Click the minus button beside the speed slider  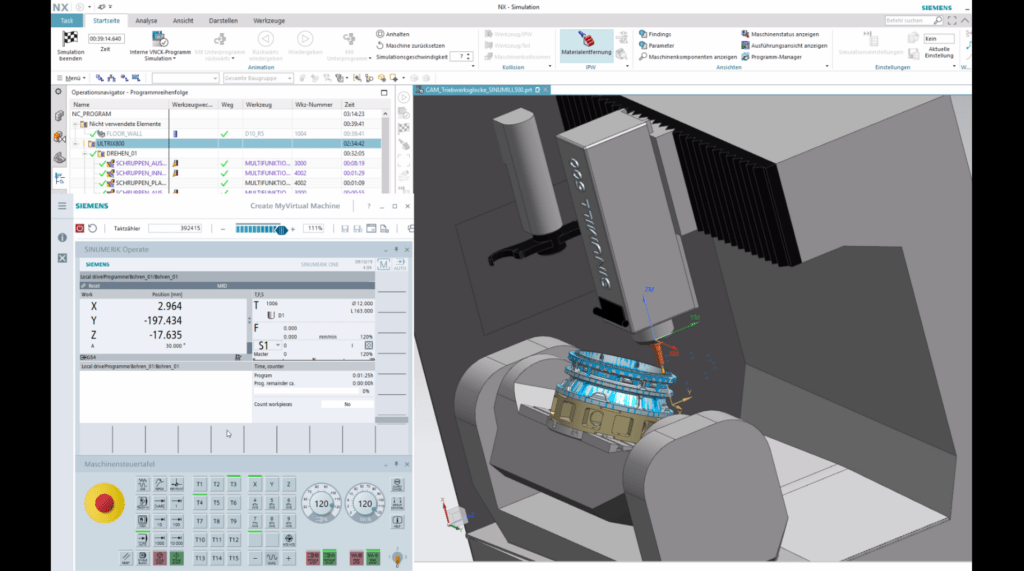[x=223, y=229]
